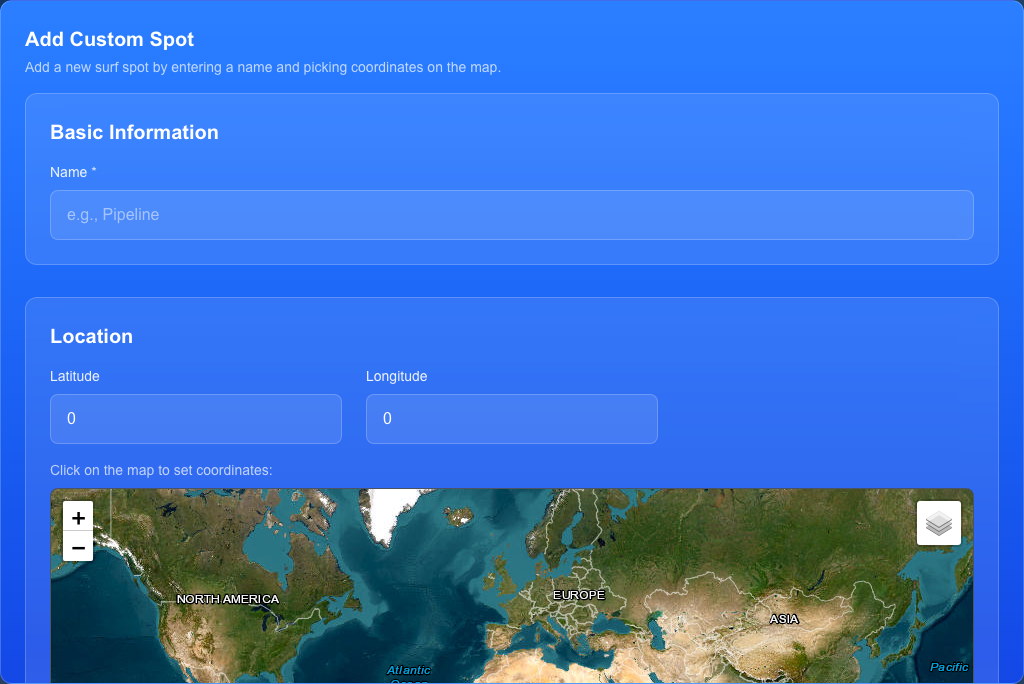Click the white layers button over the satellite map
1024x684 pixels.
pos(938,522)
